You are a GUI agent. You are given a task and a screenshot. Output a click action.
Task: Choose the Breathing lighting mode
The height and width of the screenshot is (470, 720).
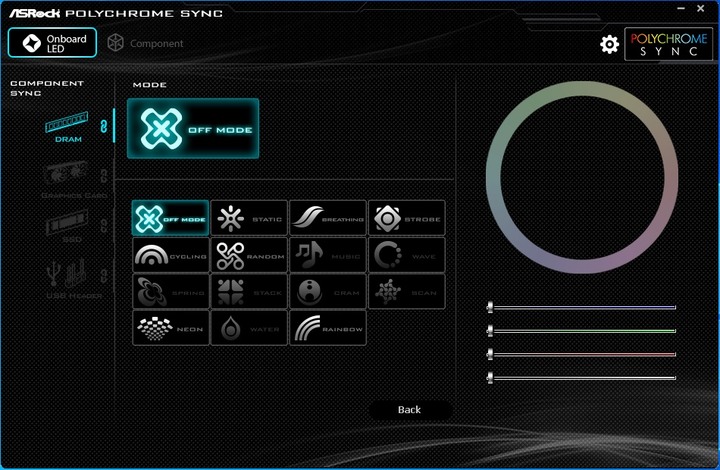coord(328,218)
